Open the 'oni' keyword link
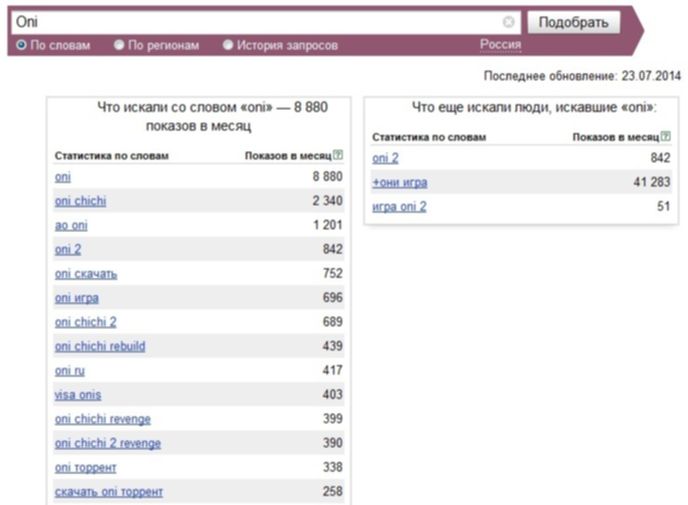The height and width of the screenshot is (505, 688). (63, 177)
